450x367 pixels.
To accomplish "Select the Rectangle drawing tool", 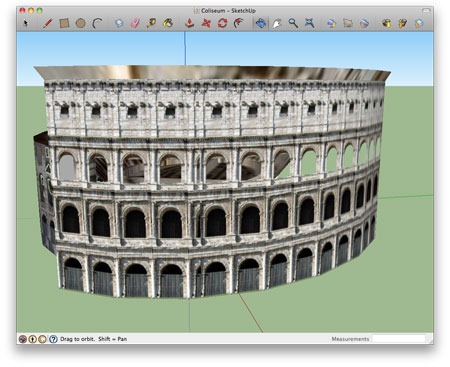I will coord(64,23).
